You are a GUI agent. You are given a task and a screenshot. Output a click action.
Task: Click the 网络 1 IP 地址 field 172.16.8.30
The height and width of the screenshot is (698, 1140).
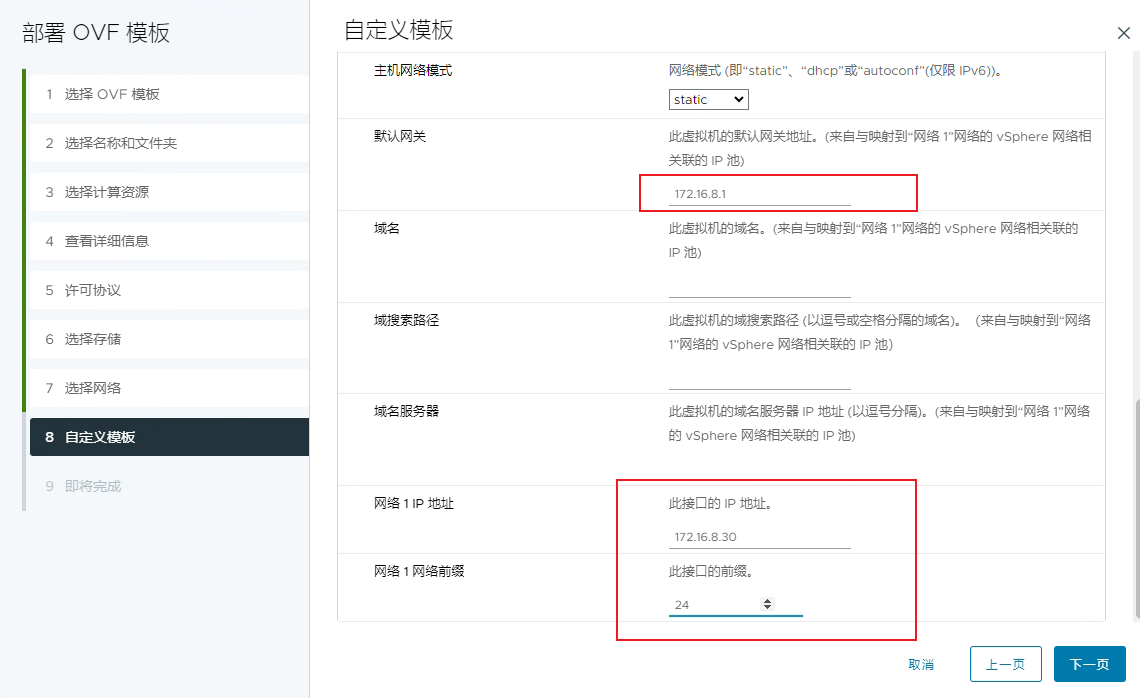(759, 537)
